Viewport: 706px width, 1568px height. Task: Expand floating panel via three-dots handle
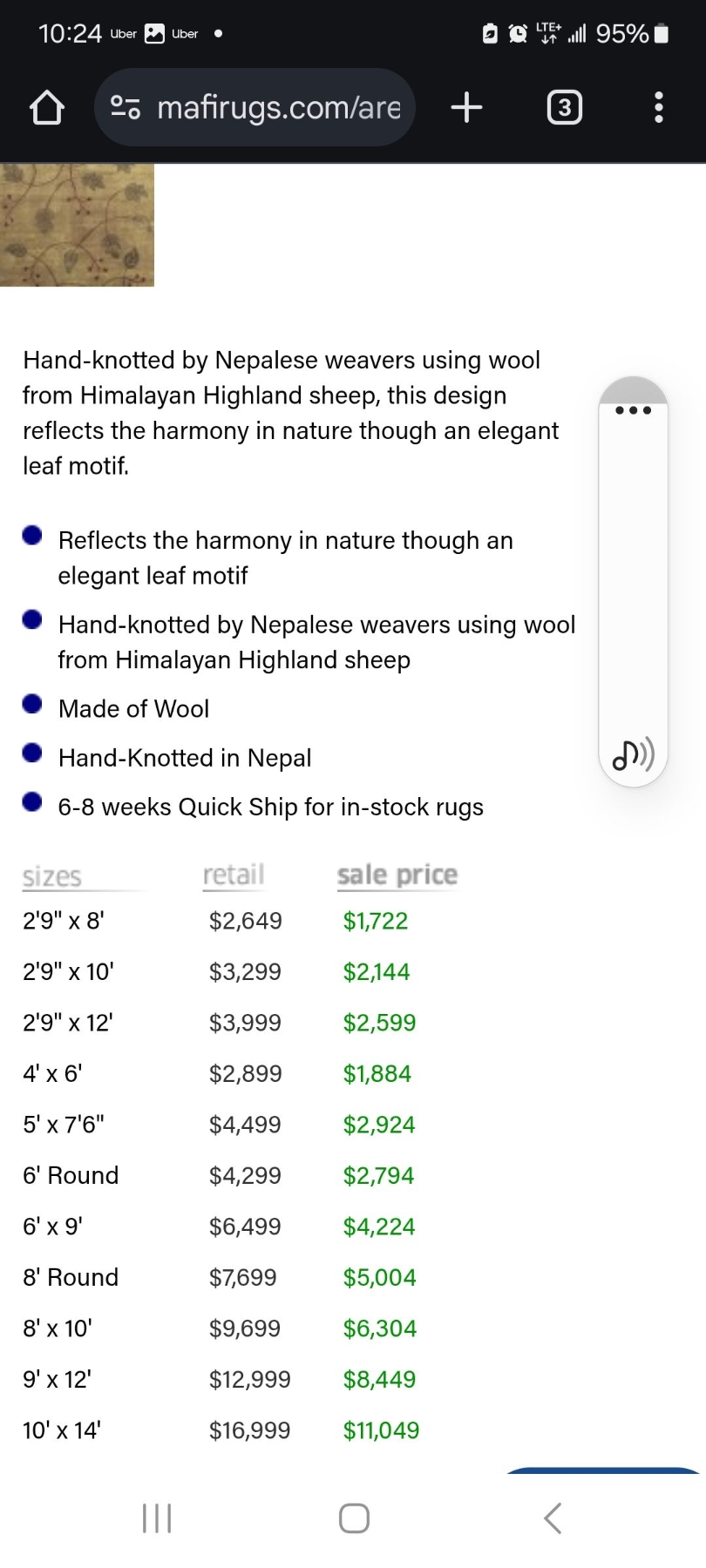pos(633,409)
